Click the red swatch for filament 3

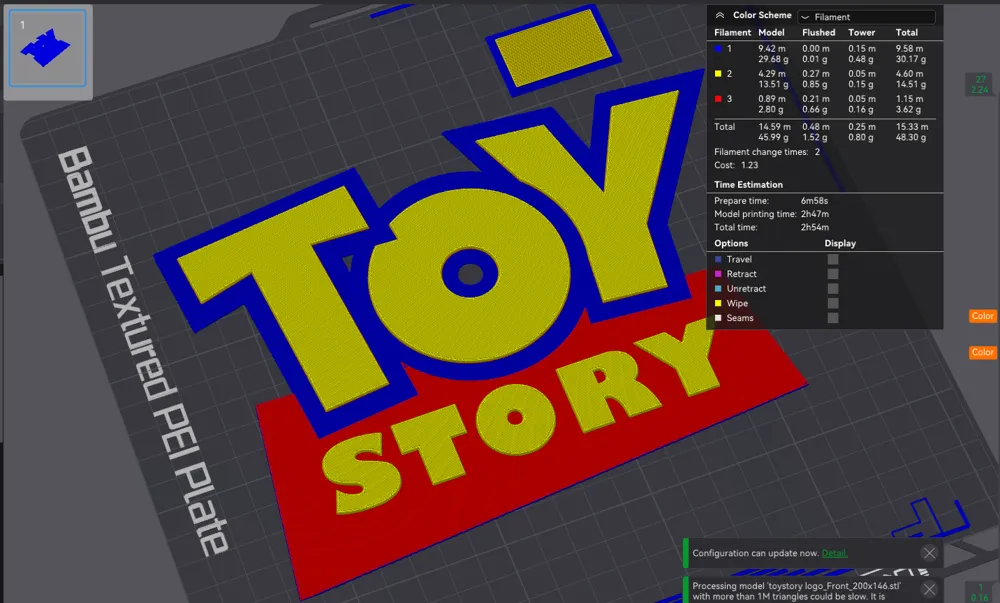pos(718,99)
